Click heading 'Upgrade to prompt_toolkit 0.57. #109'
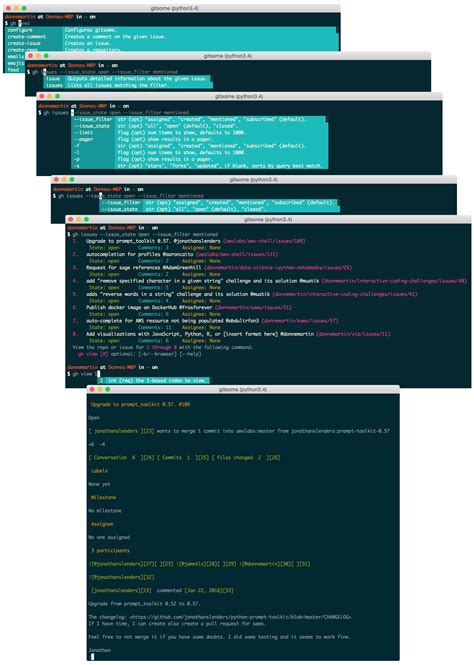Viewport: 474px width, 665px height. click(x=140, y=405)
